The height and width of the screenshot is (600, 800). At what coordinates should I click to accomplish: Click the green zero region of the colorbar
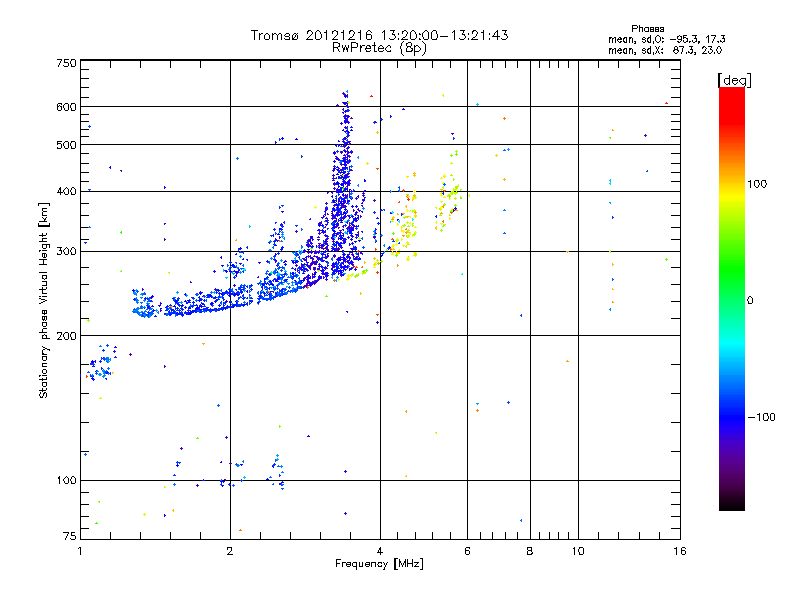point(732,300)
